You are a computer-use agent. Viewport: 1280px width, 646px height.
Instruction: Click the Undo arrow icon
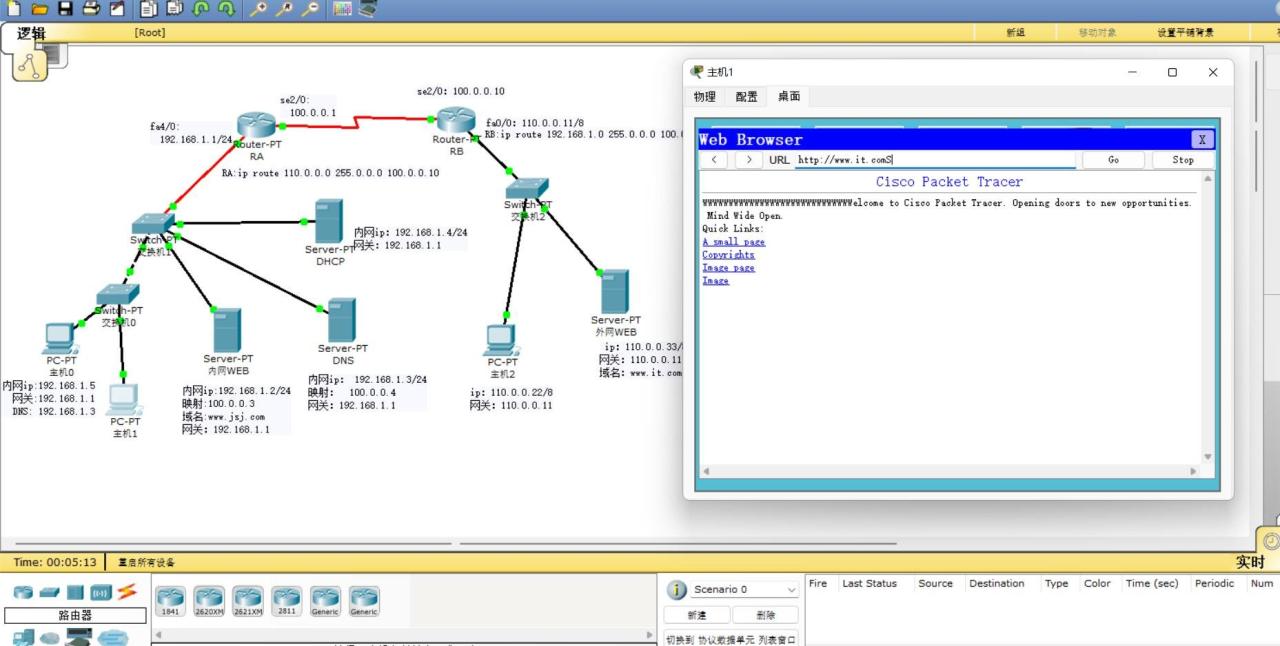[x=201, y=9]
